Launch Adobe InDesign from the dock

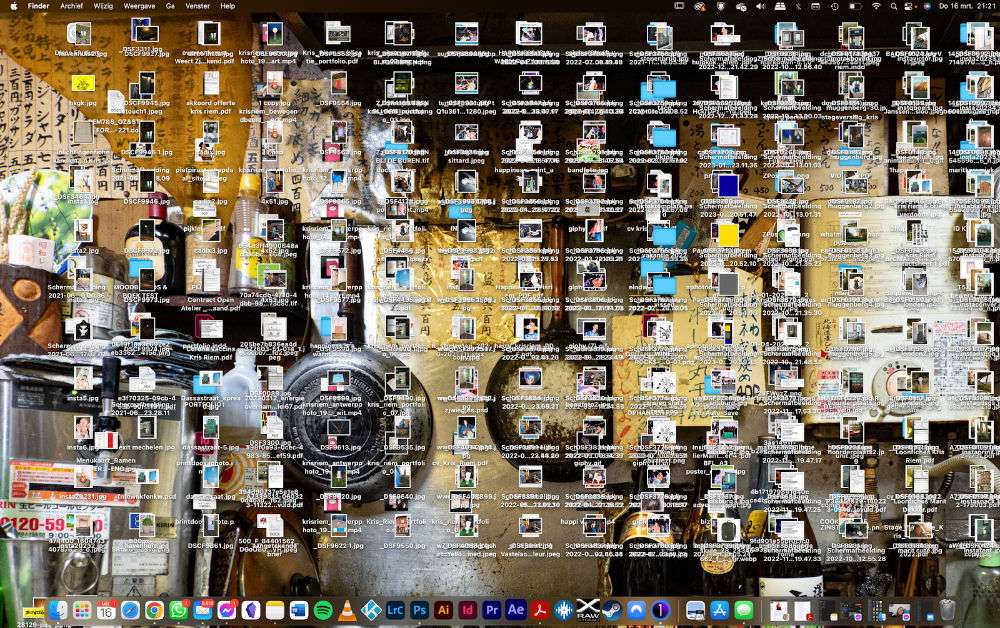(x=467, y=610)
